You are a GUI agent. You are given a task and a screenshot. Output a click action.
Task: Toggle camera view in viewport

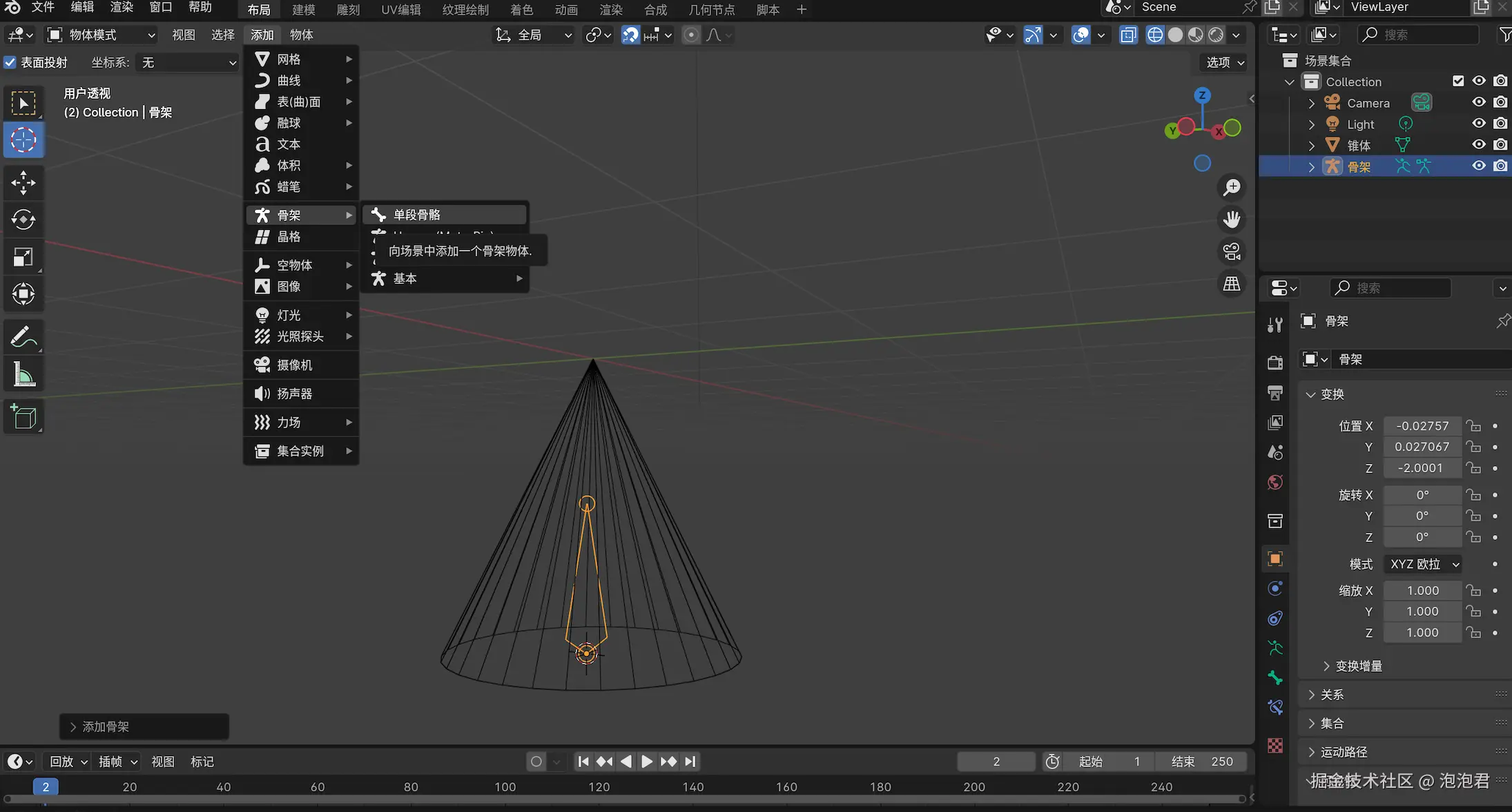(1232, 251)
